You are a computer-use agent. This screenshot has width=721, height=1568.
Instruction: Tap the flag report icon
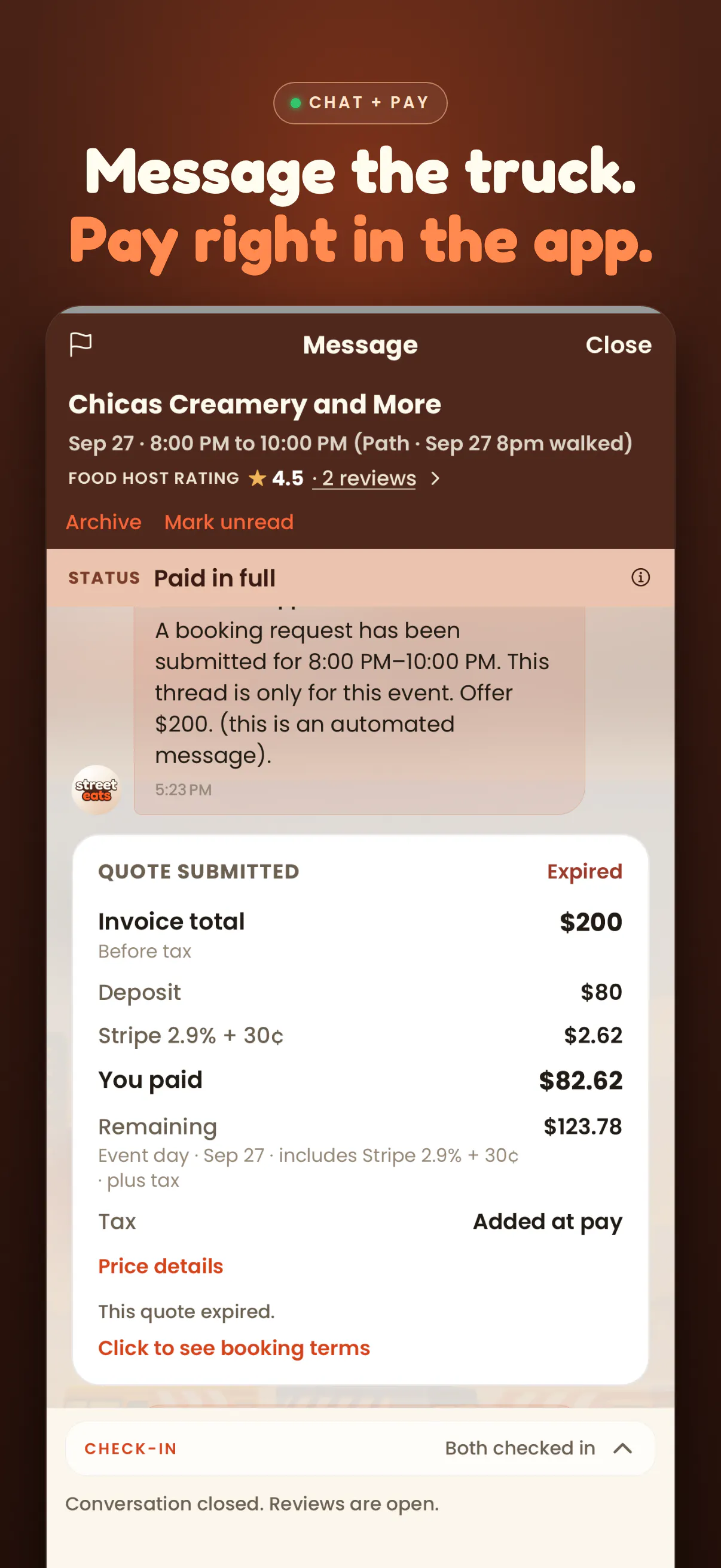(80, 344)
